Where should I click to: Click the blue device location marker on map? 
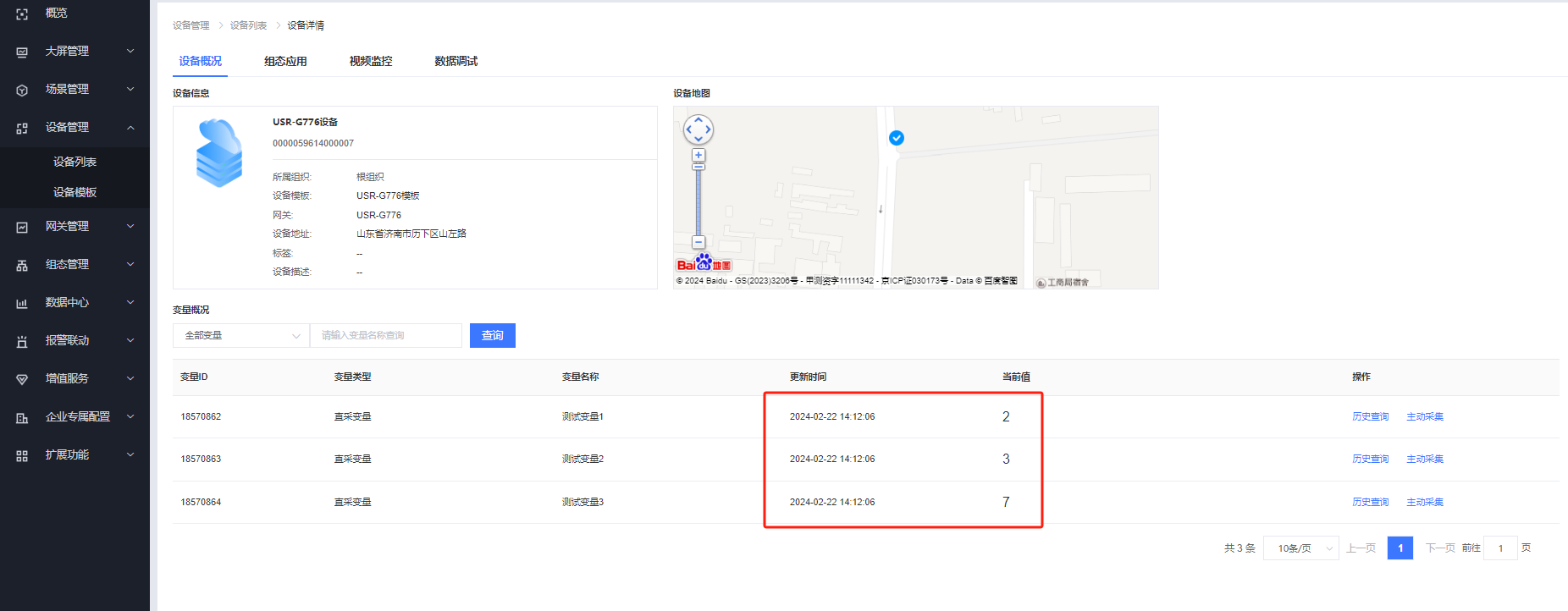point(897,138)
